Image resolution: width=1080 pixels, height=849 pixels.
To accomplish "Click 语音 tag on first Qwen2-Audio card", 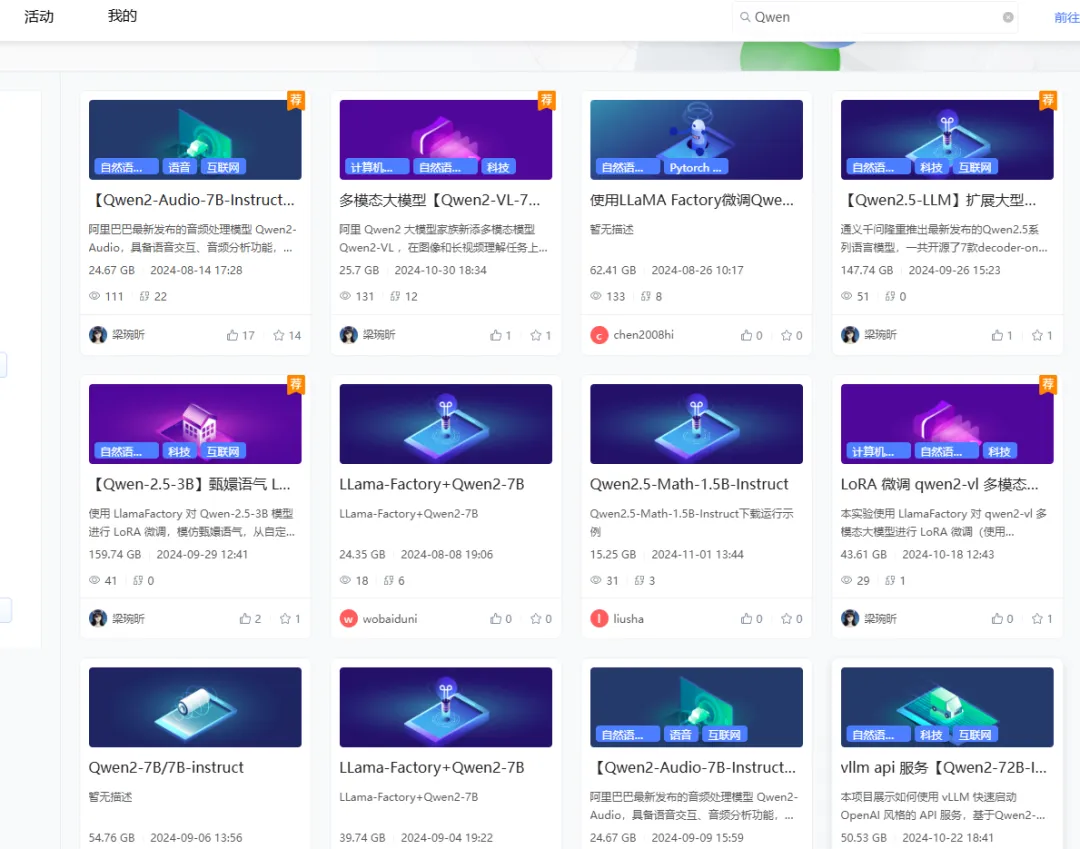I will point(179,167).
